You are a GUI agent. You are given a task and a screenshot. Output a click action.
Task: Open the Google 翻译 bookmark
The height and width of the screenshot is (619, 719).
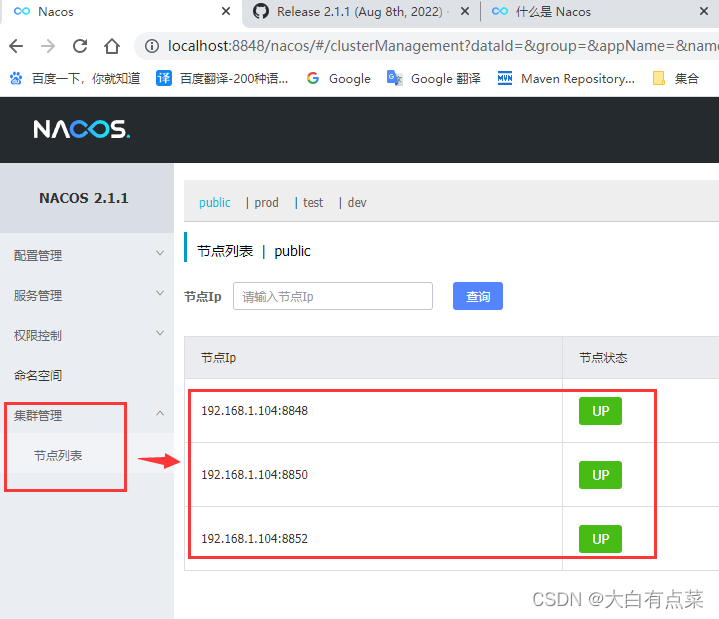(434, 78)
